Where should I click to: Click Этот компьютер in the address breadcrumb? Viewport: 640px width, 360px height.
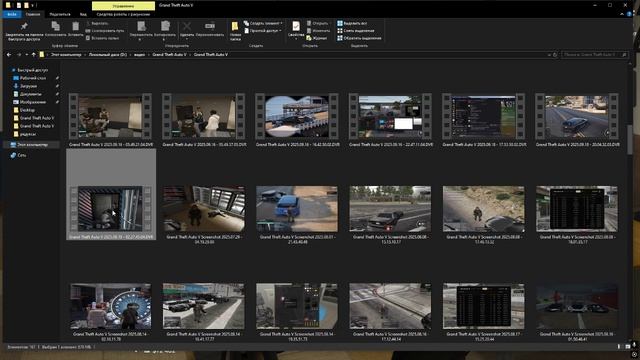tap(66, 54)
